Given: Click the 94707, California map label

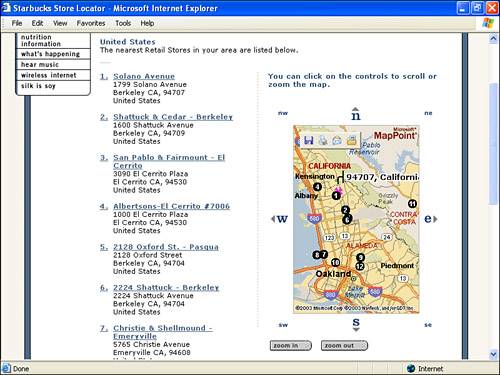Looking at the screenshot, I should [x=382, y=177].
